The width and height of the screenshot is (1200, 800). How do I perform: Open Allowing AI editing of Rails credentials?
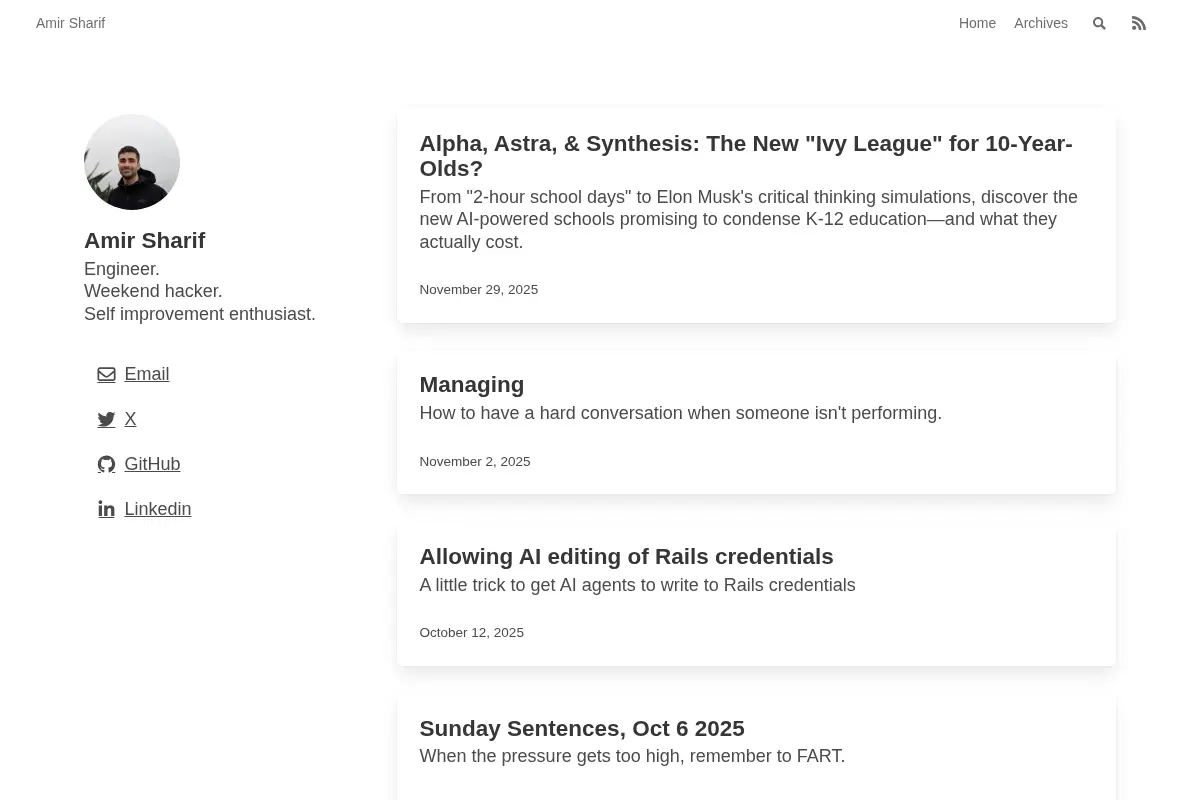(x=626, y=556)
